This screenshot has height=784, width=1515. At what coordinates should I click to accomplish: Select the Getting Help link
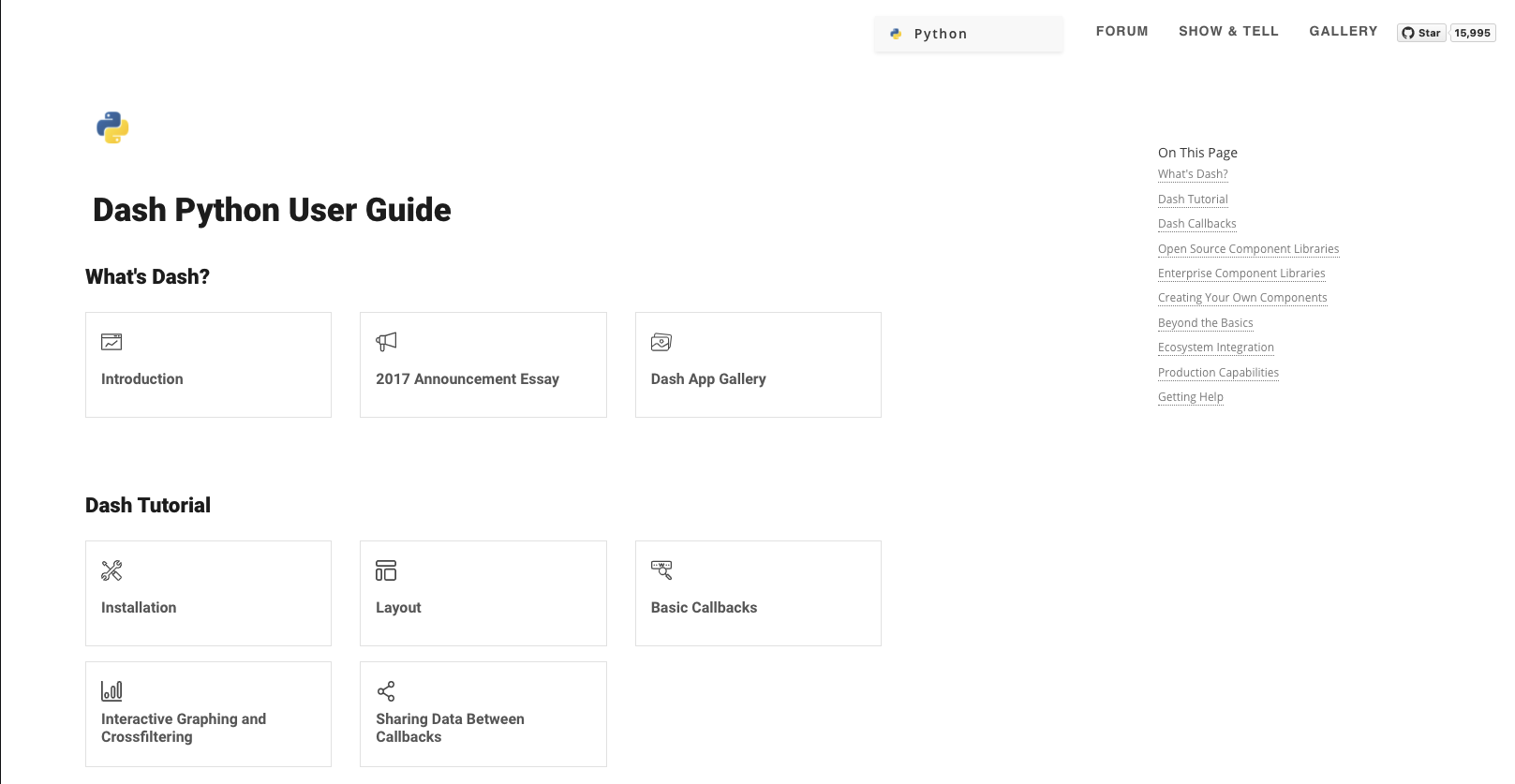tap(1190, 397)
